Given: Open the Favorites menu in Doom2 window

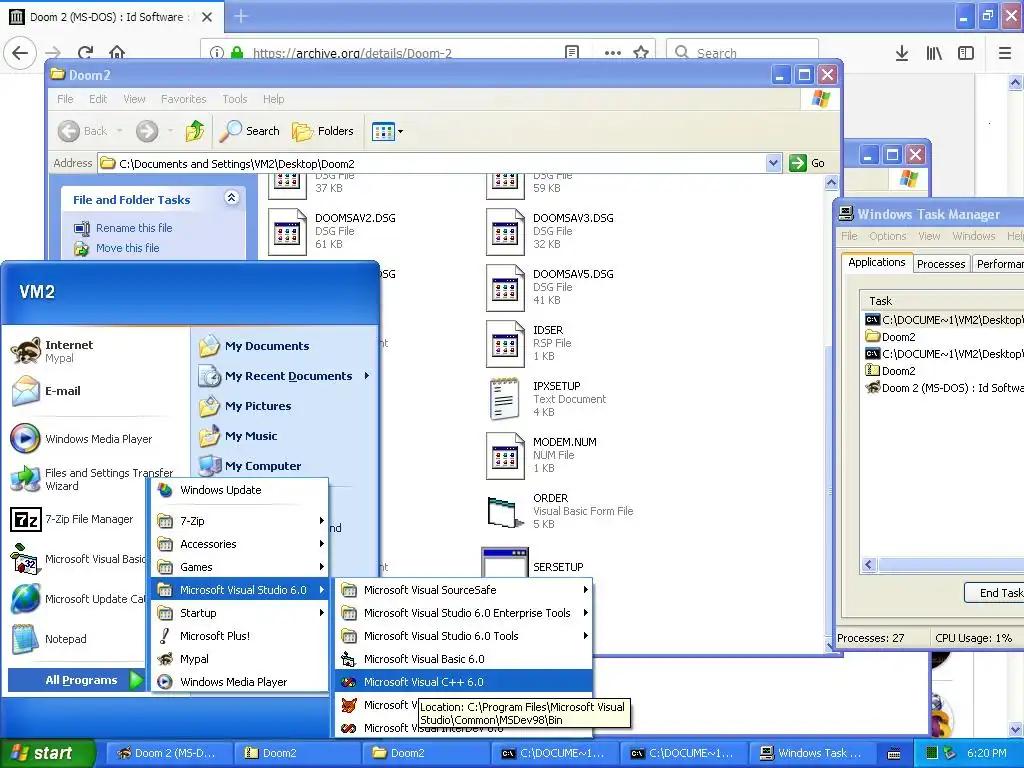Looking at the screenshot, I should point(184,99).
